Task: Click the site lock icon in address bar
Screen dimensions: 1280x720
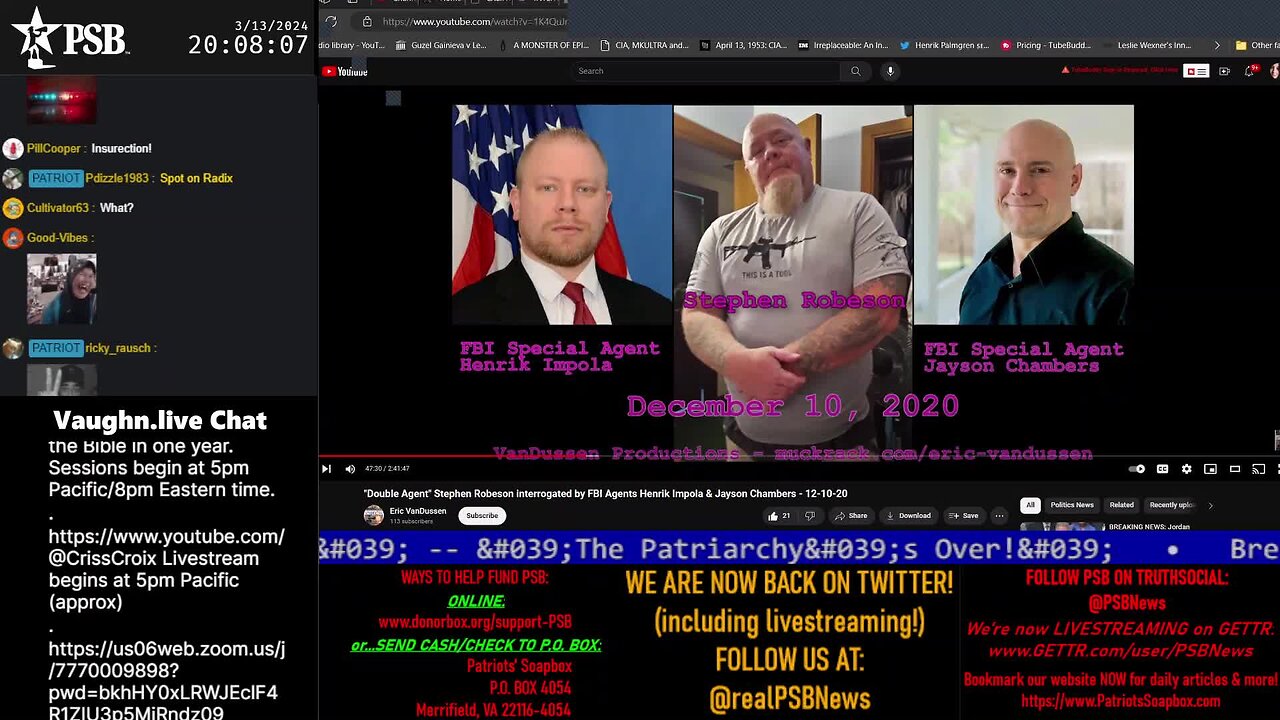Action: click(x=367, y=21)
